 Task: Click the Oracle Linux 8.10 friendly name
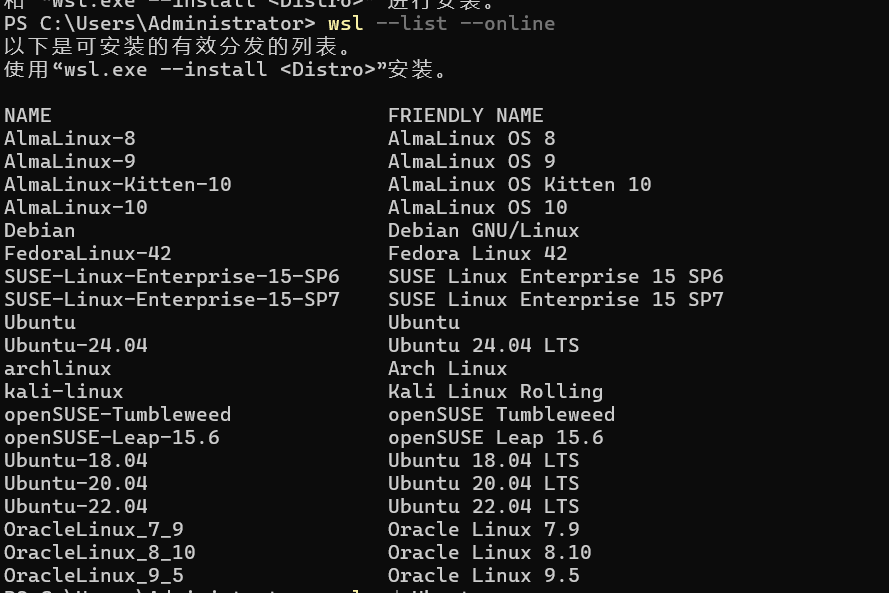[489, 552]
